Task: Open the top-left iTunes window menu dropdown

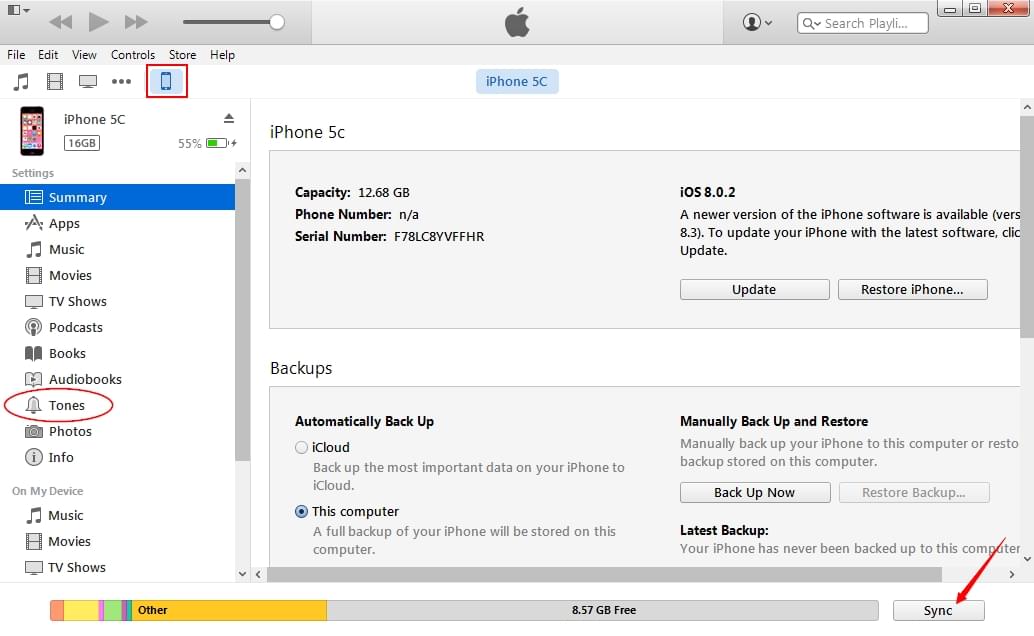Action: 17,11
